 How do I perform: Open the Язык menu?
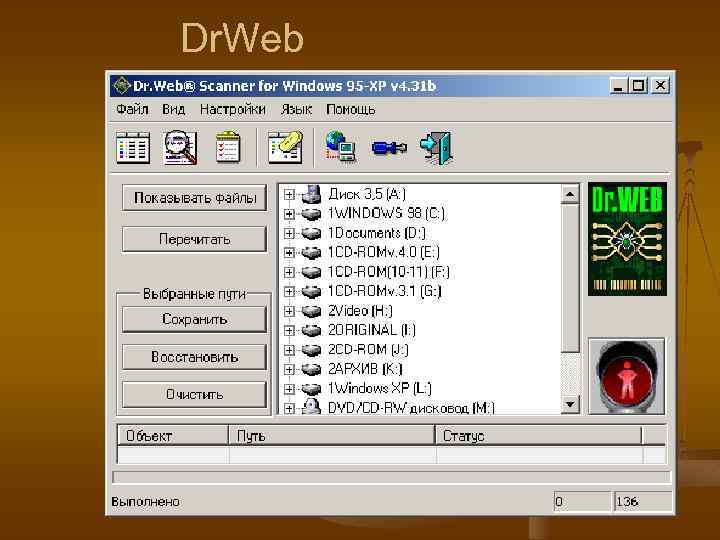[296, 110]
